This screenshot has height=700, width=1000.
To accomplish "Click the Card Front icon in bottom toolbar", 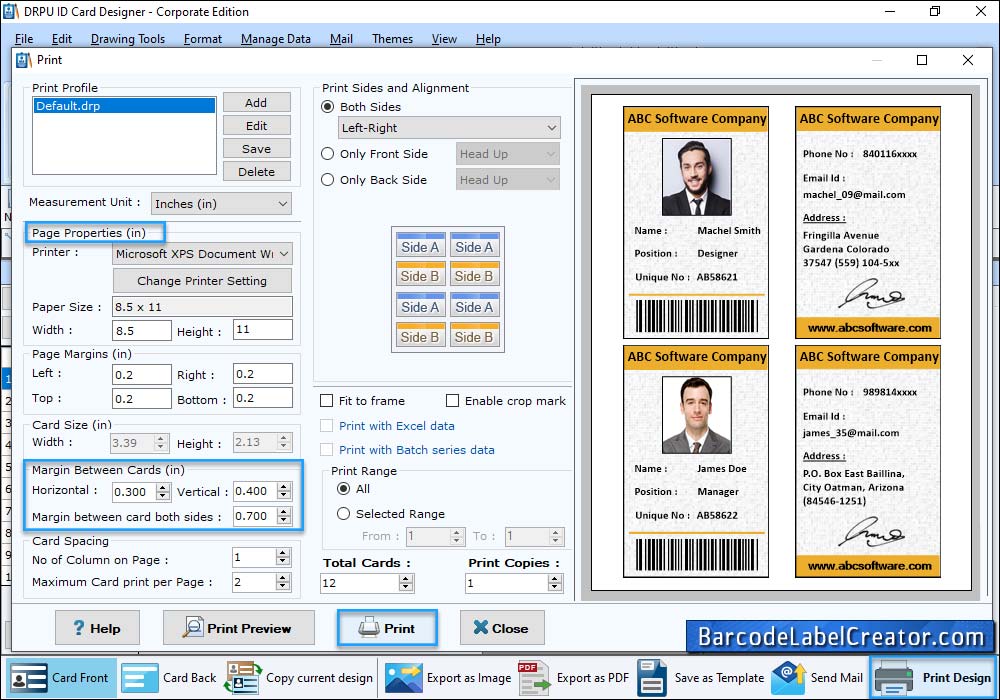I will (x=29, y=678).
